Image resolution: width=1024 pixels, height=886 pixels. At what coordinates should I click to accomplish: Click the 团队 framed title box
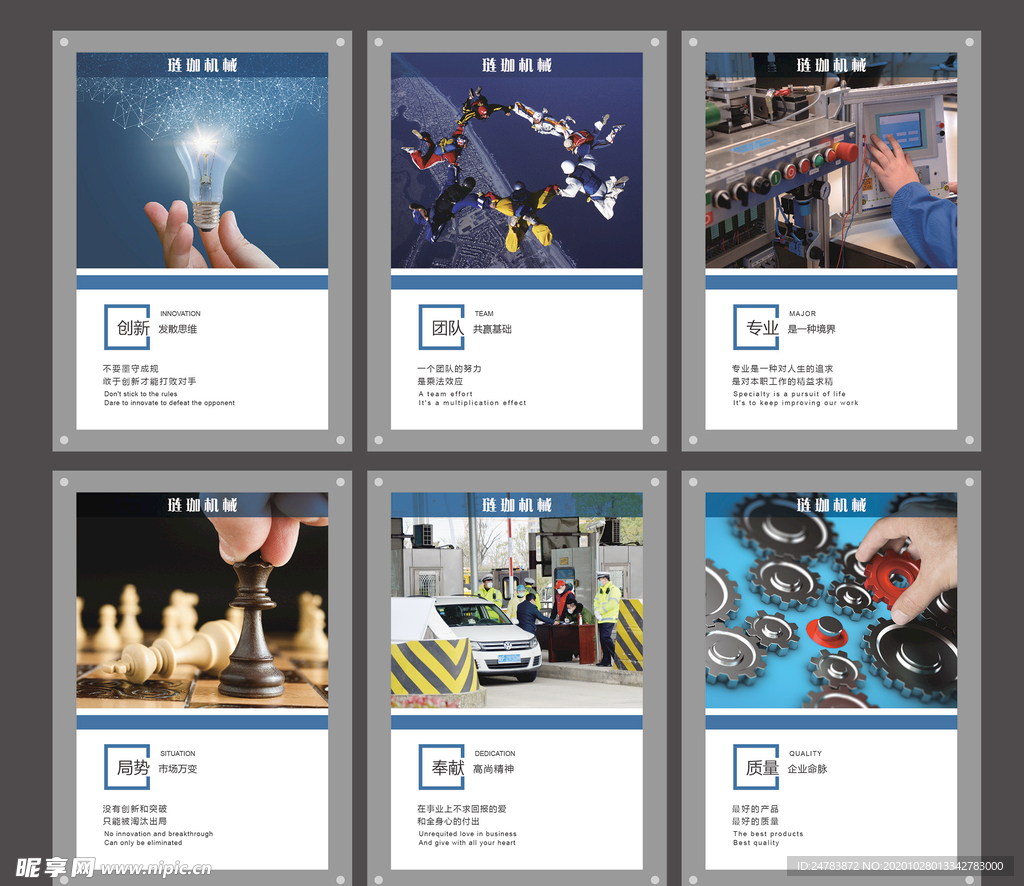(442, 327)
